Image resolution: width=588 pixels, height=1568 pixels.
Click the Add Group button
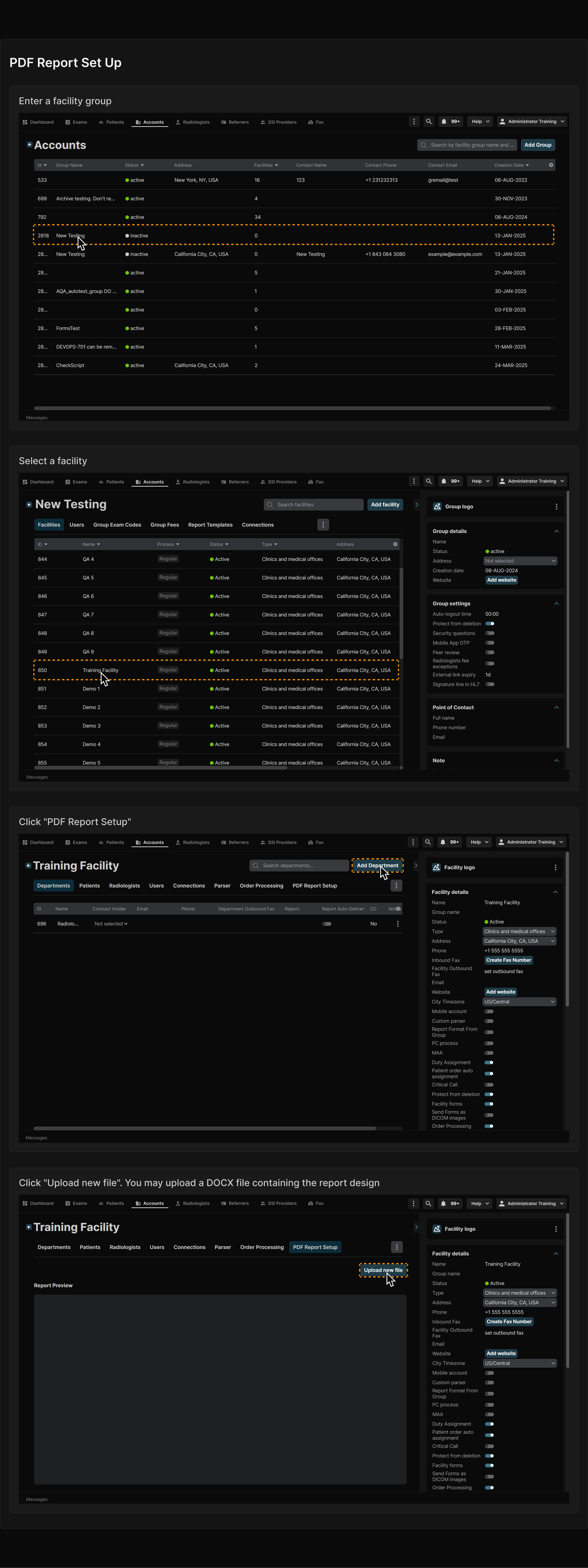[538, 145]
